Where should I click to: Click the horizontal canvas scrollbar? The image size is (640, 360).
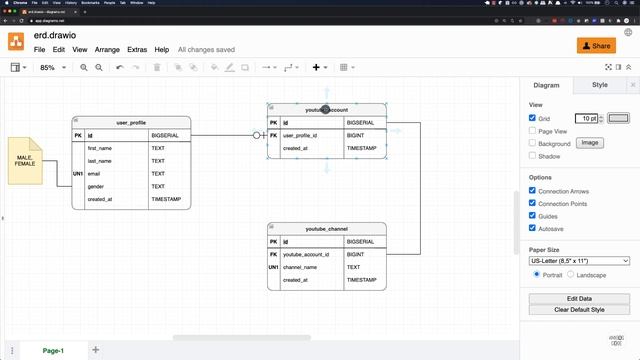pos(242,338)
